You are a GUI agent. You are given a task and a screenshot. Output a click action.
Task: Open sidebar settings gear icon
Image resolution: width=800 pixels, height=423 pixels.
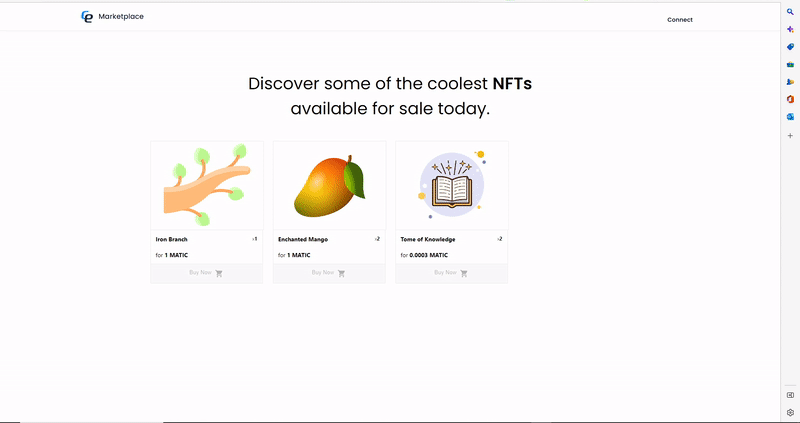point(790,412)
